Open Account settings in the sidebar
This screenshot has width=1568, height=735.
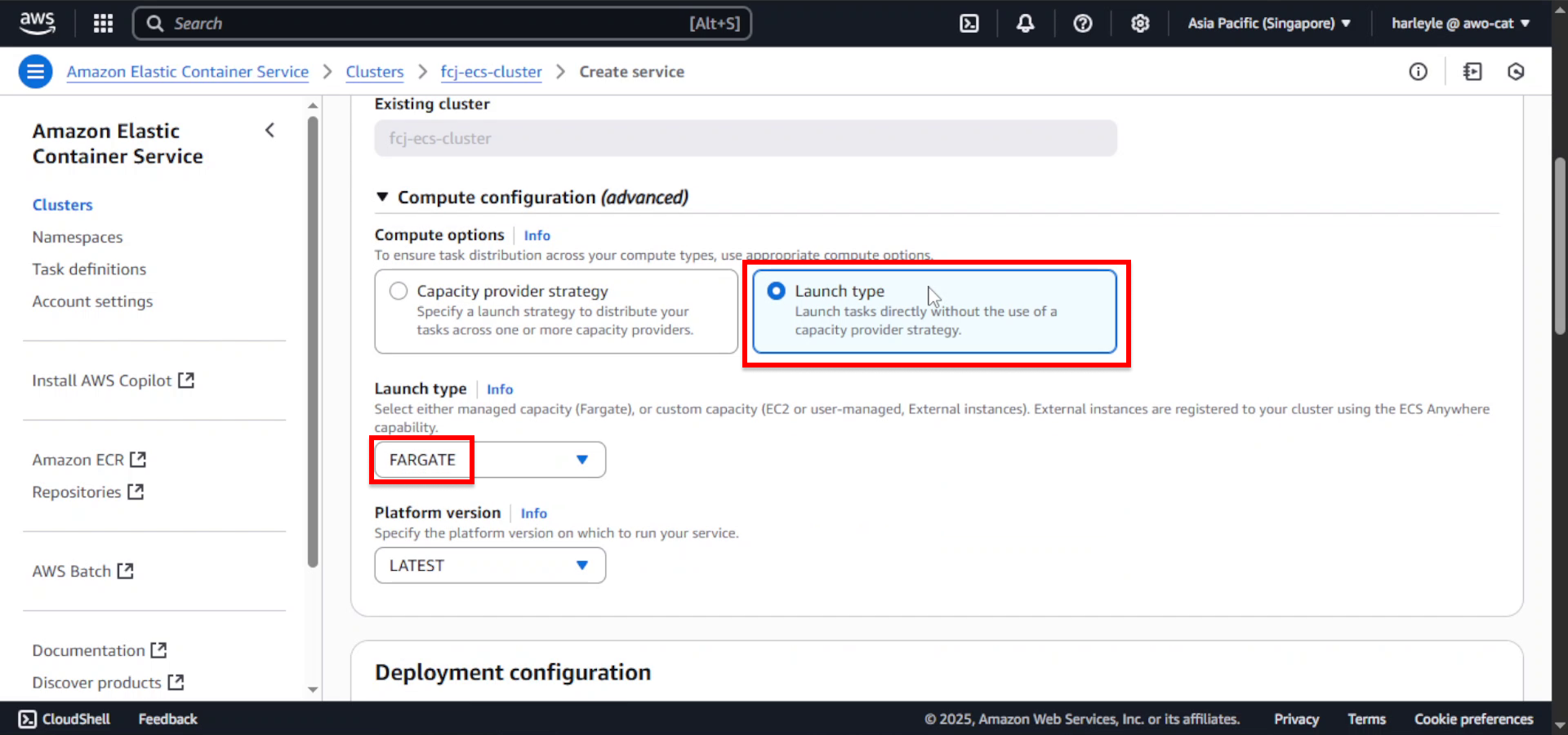click(x=92, y=301)
